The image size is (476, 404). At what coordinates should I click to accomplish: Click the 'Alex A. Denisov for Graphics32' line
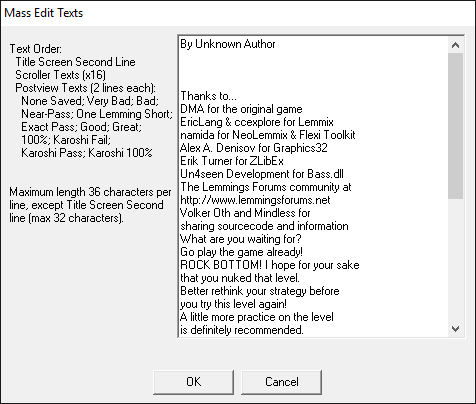254,148
